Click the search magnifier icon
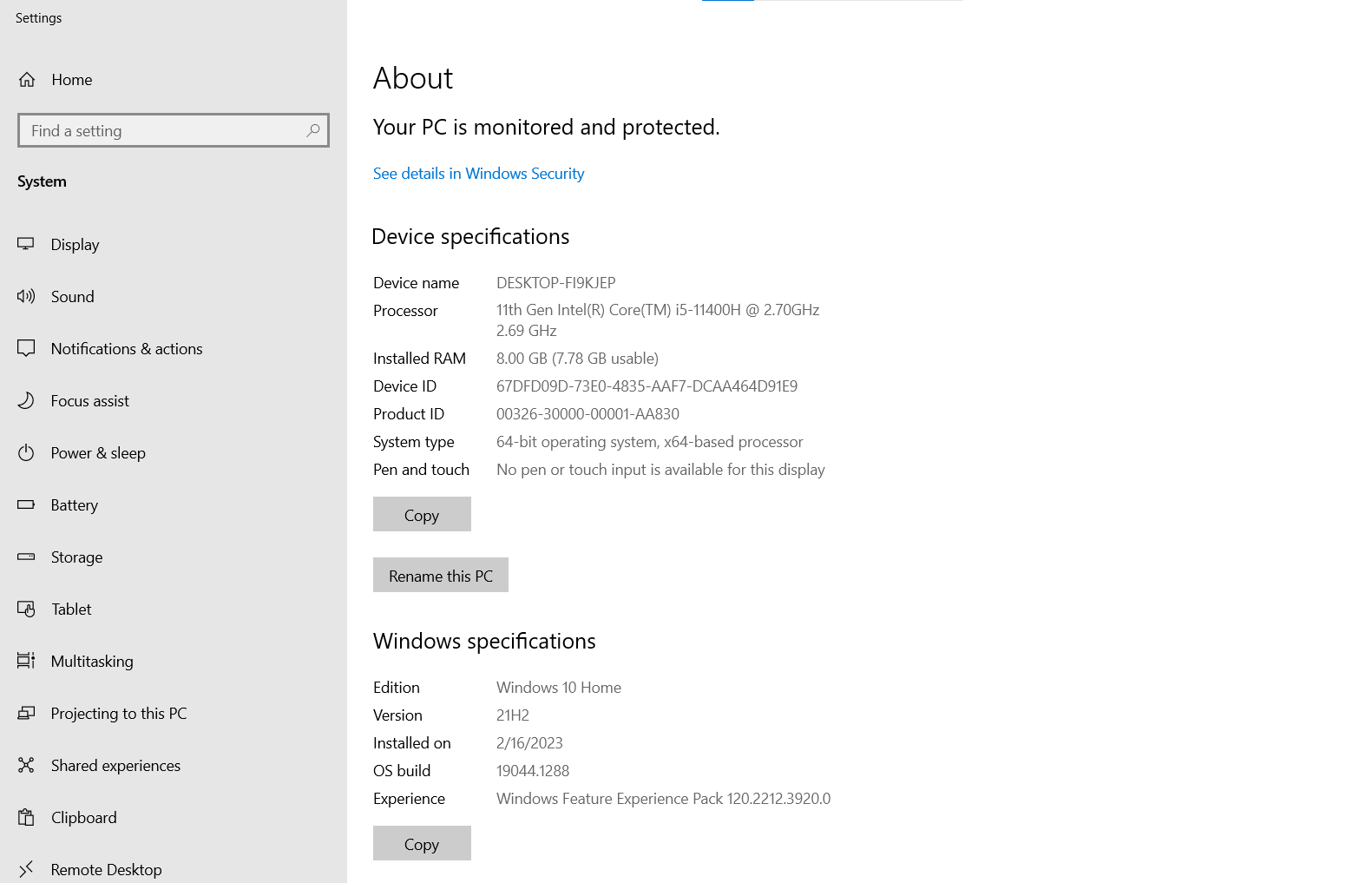 pyautogui.click(x=313, y=130)
